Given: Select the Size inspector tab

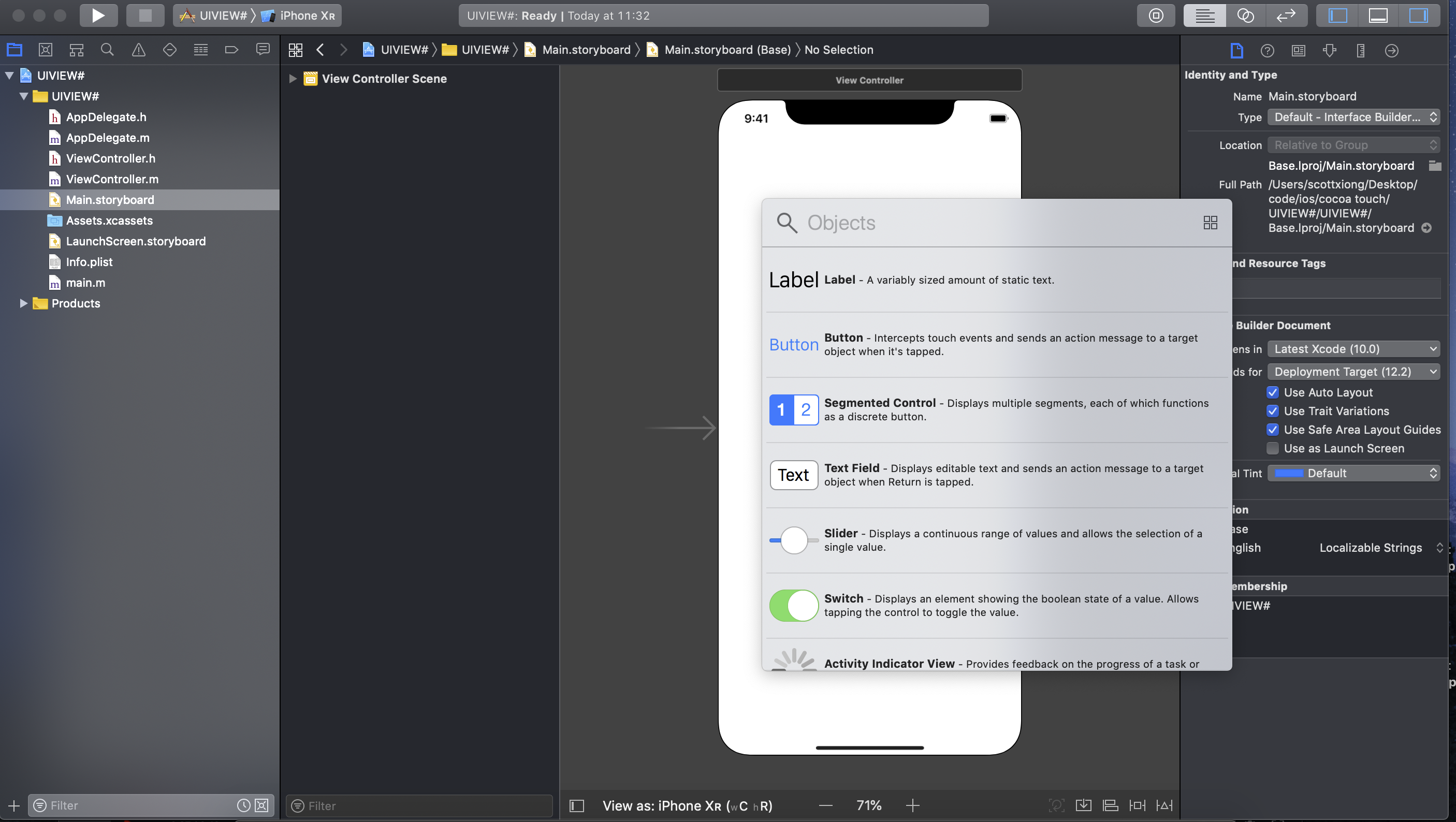Looking at the screenshot, I should (x=1361, y=50).
